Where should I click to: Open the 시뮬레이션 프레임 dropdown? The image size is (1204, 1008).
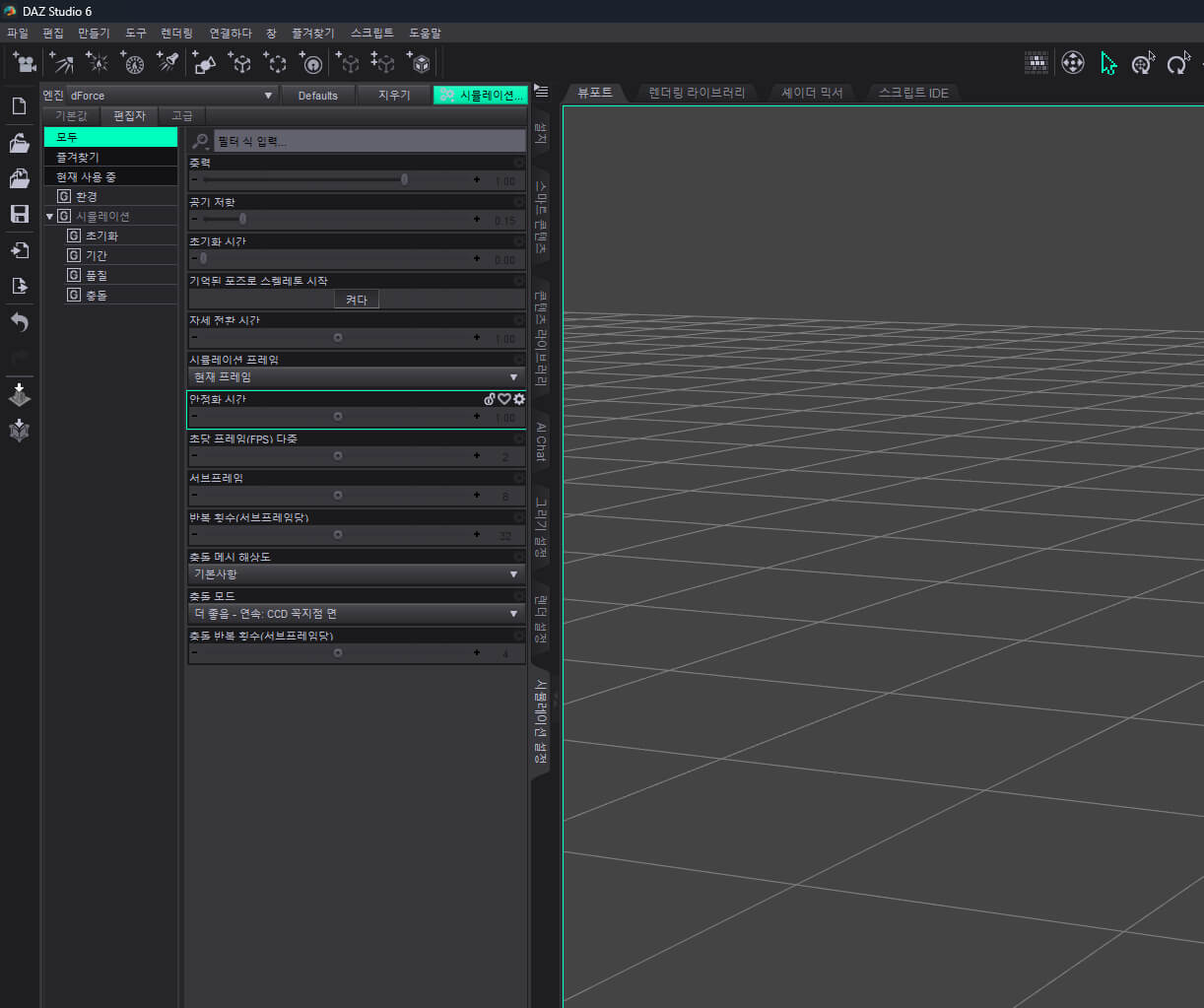356,377
